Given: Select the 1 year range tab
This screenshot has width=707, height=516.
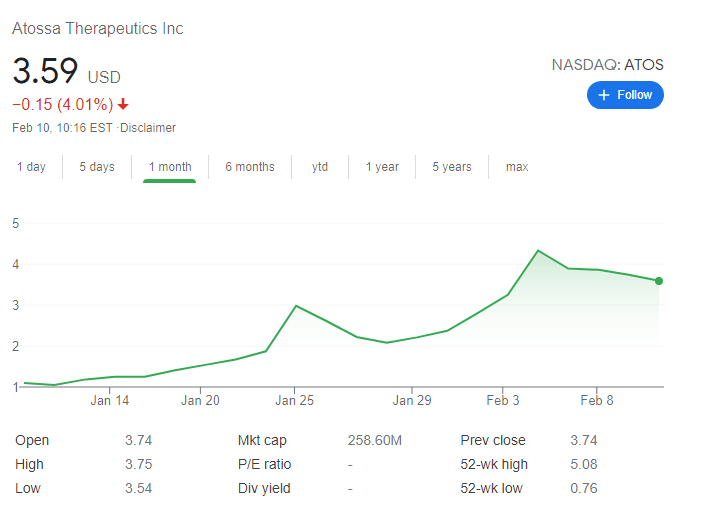Looking at the screenshot, I should pos(382,167).
